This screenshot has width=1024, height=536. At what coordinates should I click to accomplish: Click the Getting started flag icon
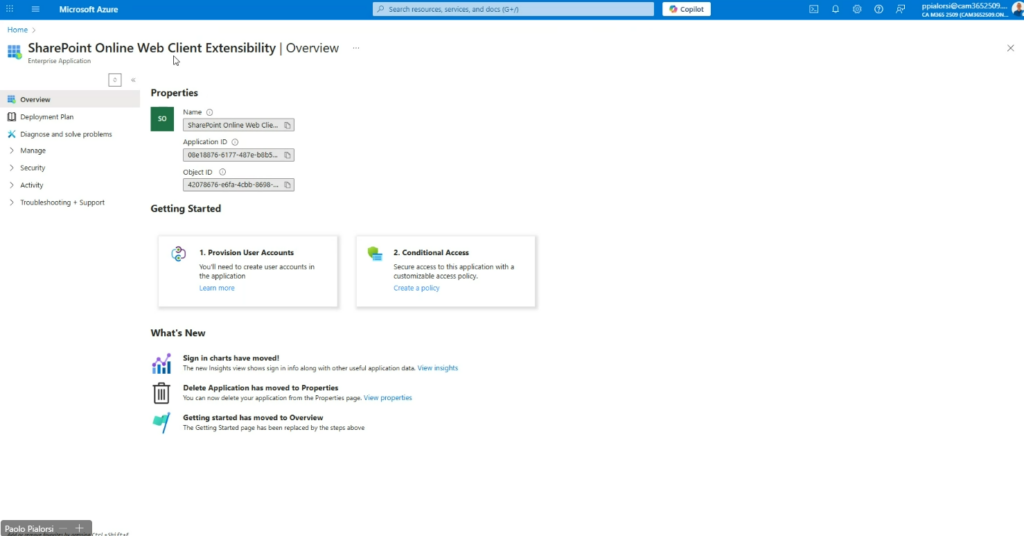(161, 422)
